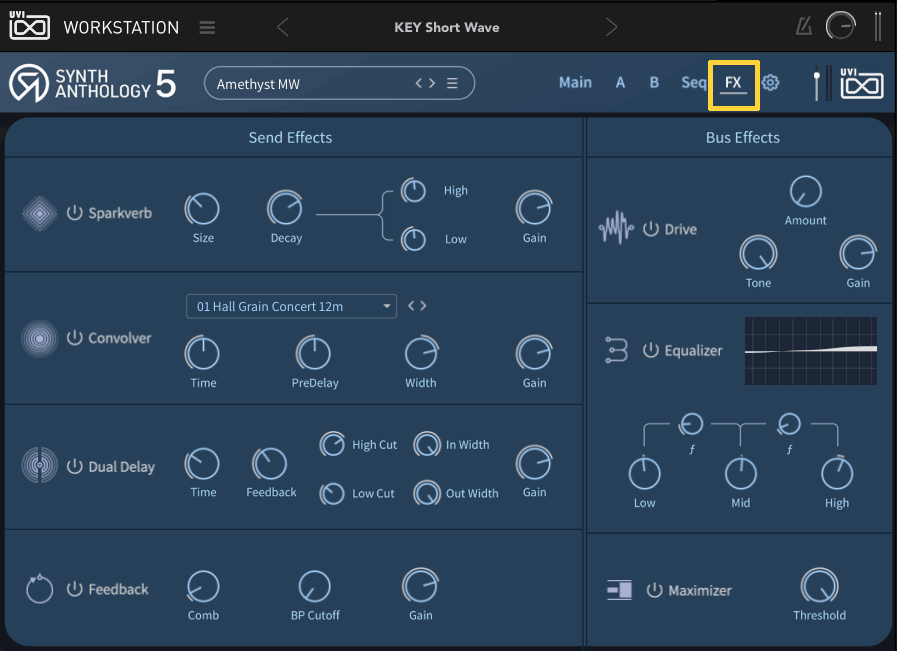Go to previous preset arrow in top bar
This screenshot has width=897, height=651.
tap(283, 27)
